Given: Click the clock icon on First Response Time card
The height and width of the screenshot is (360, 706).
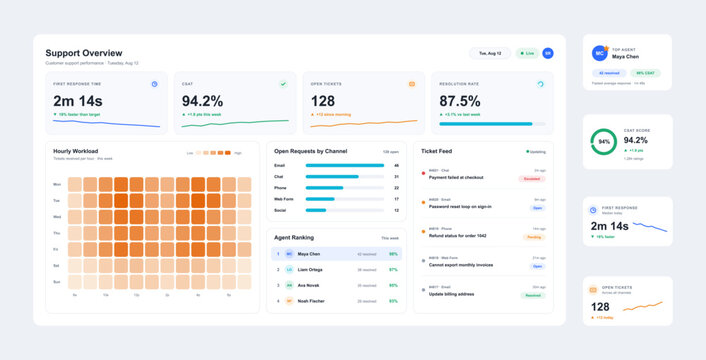Looking at the screenshot, I should (154, 84).
